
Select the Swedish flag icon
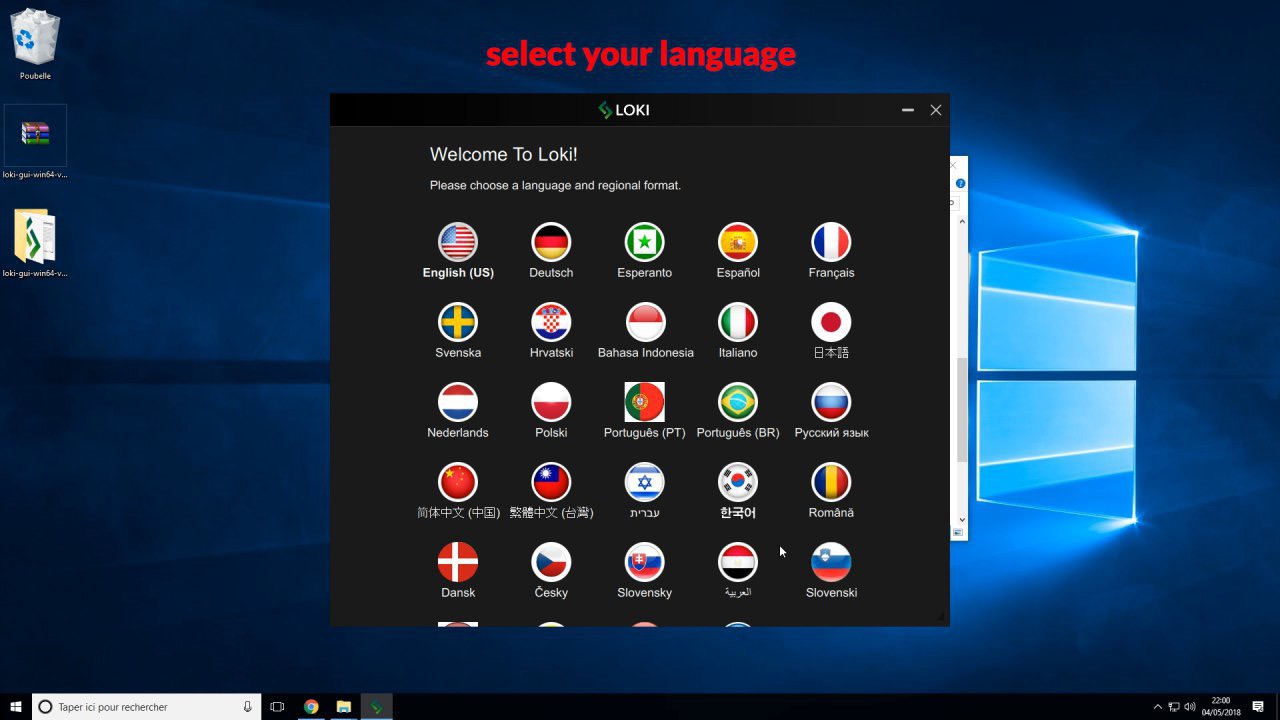click(x=458, y=322)
